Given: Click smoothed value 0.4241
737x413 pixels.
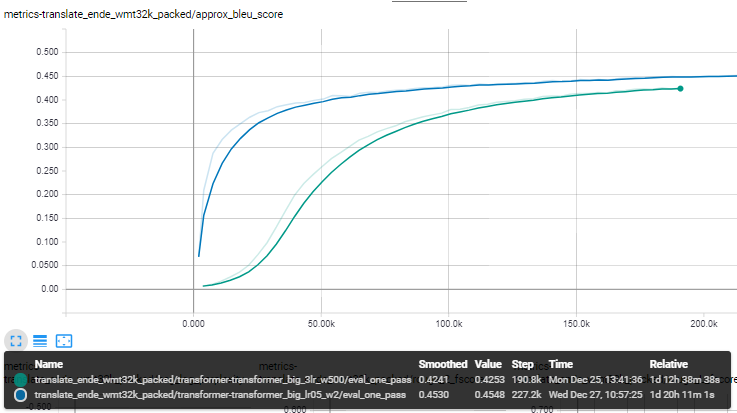Looking at the screenshot, I should pos(433,380).
